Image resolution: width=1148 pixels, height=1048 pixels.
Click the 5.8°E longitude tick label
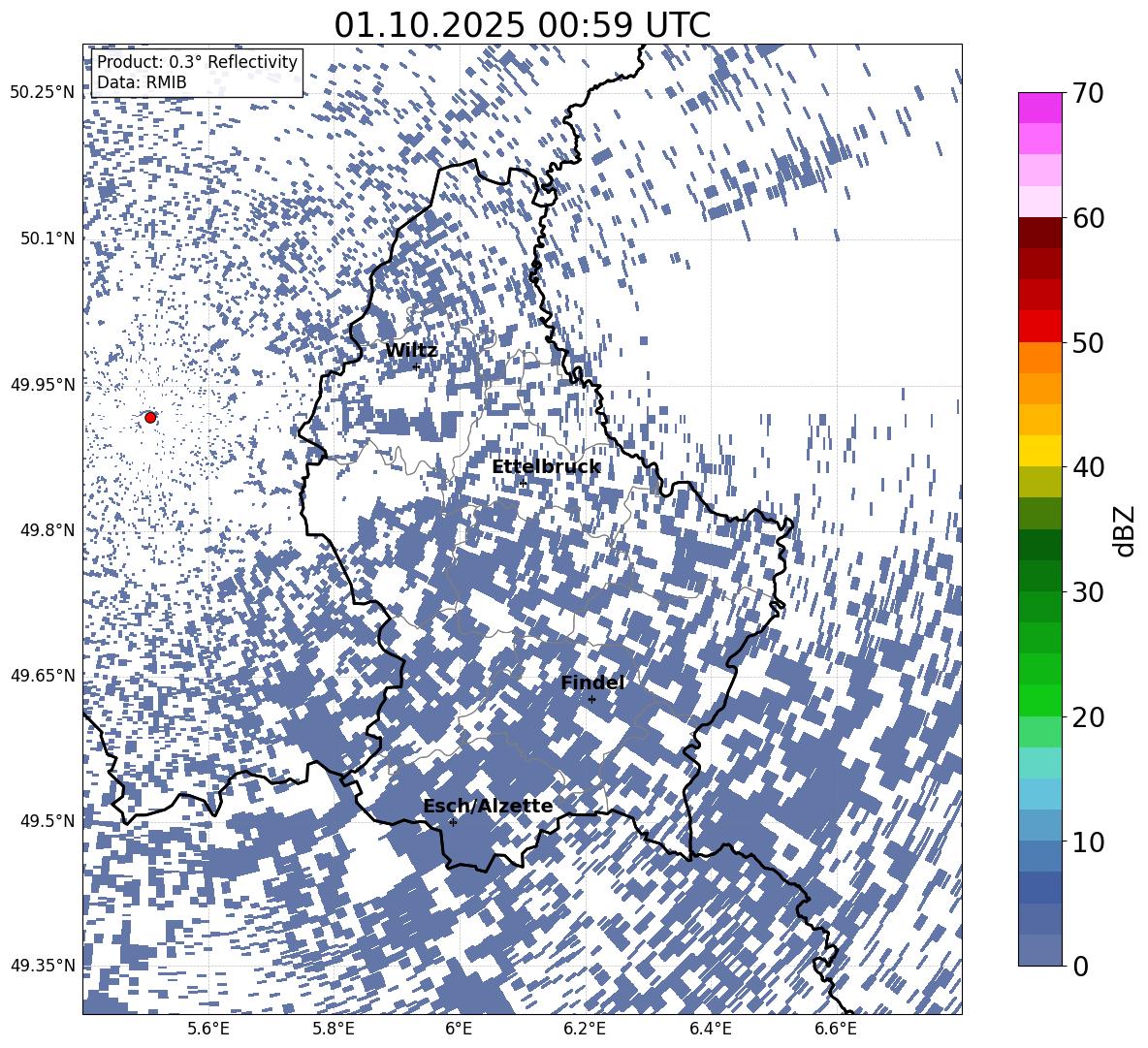pyautogui.click(x=334, y=1029)
